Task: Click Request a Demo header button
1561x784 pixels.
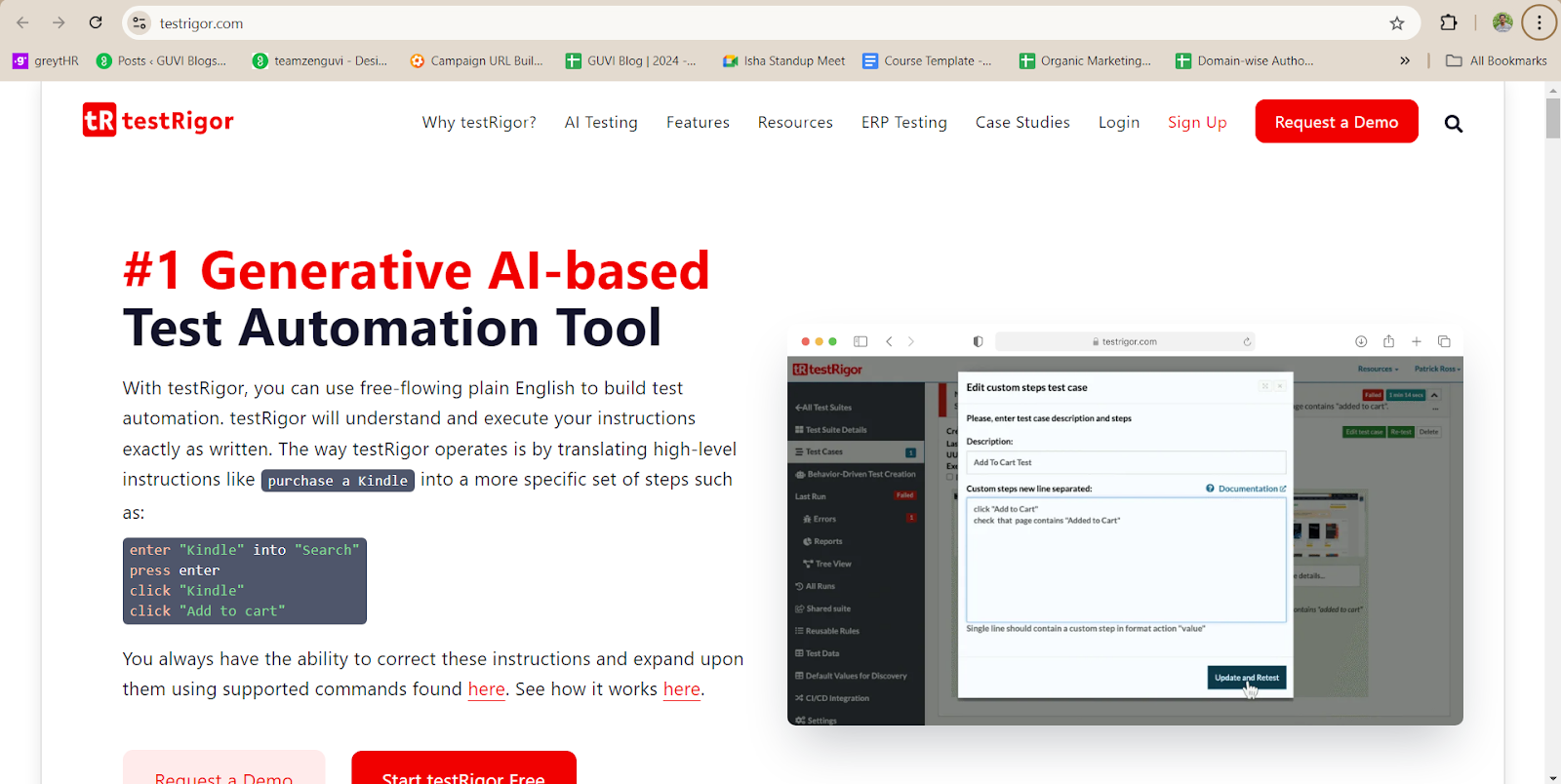Action: click(x=1337, y=122)
